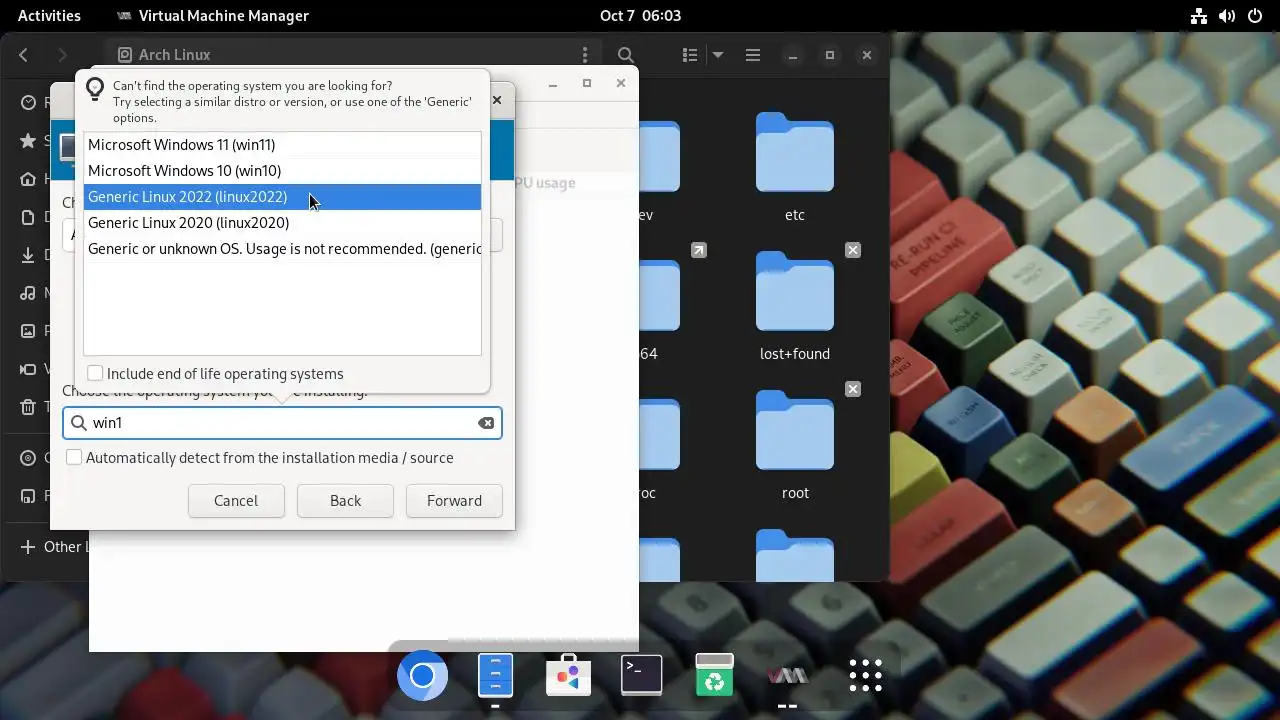Click the Back button

click(x=345, y=501)
